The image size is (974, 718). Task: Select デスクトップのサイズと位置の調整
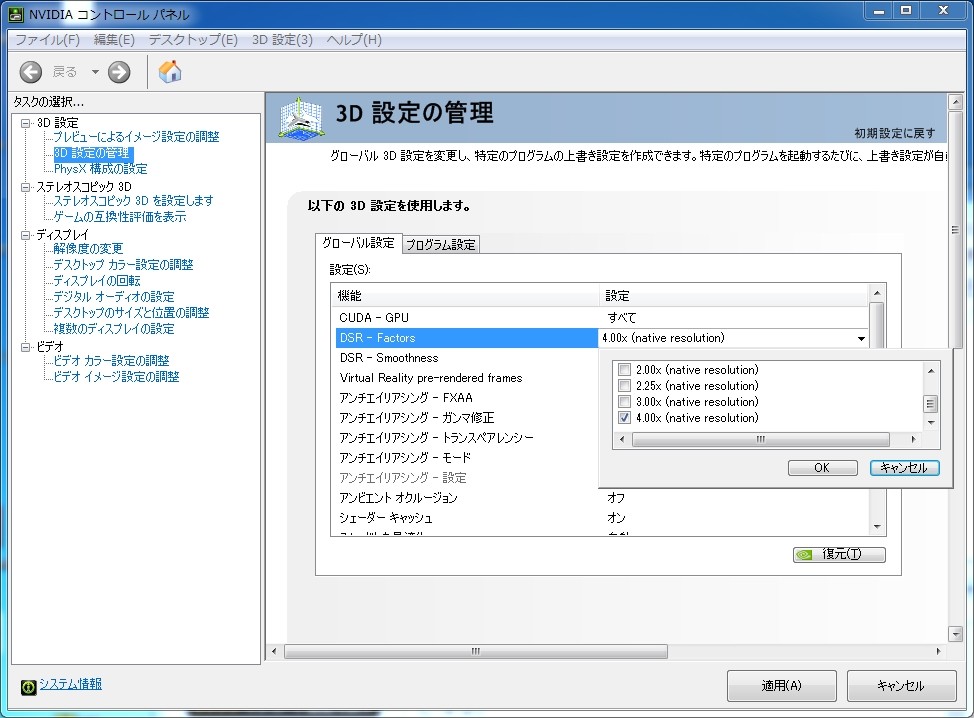point(131,312)
